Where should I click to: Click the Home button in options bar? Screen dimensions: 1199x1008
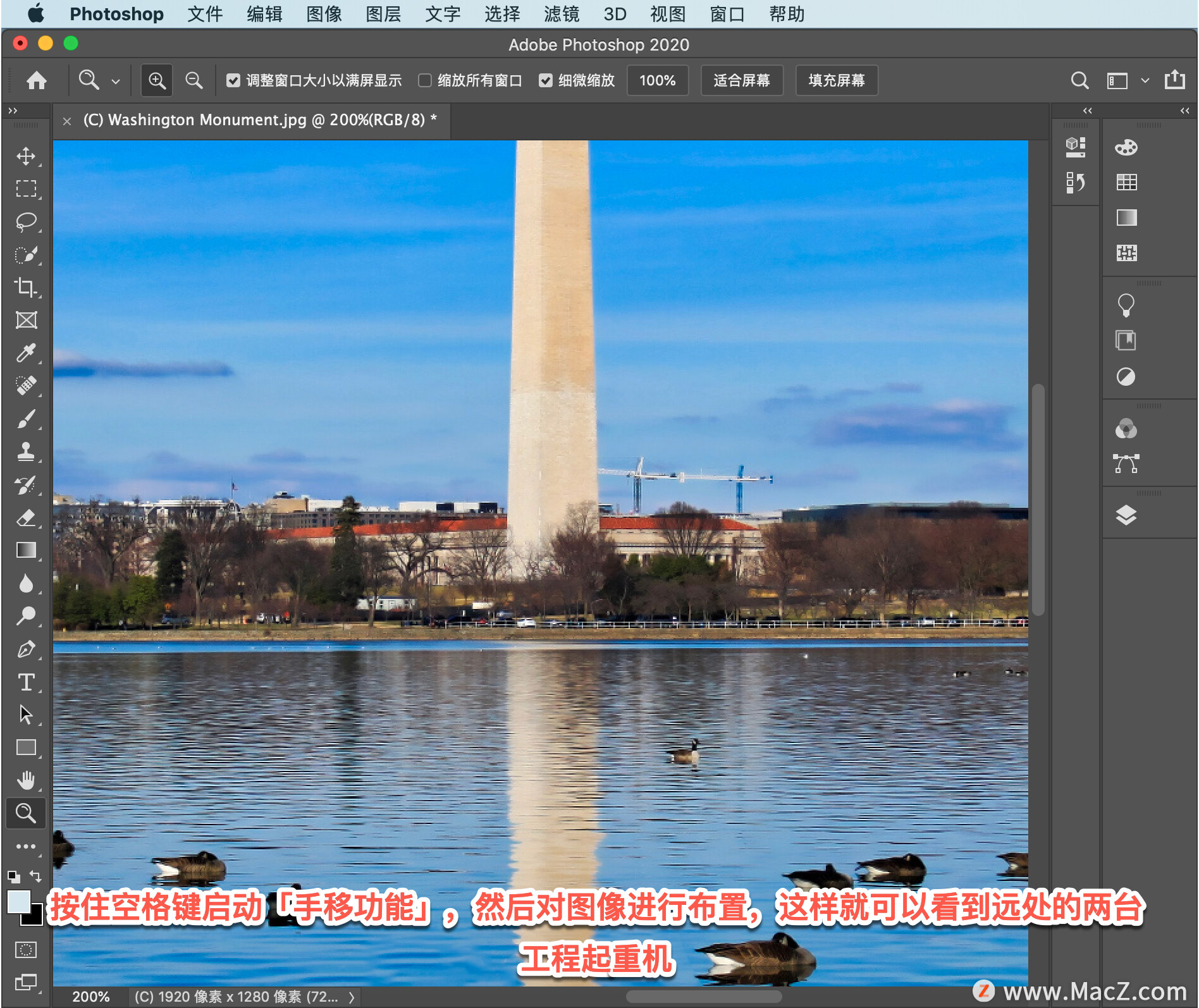tap(37, 80)
